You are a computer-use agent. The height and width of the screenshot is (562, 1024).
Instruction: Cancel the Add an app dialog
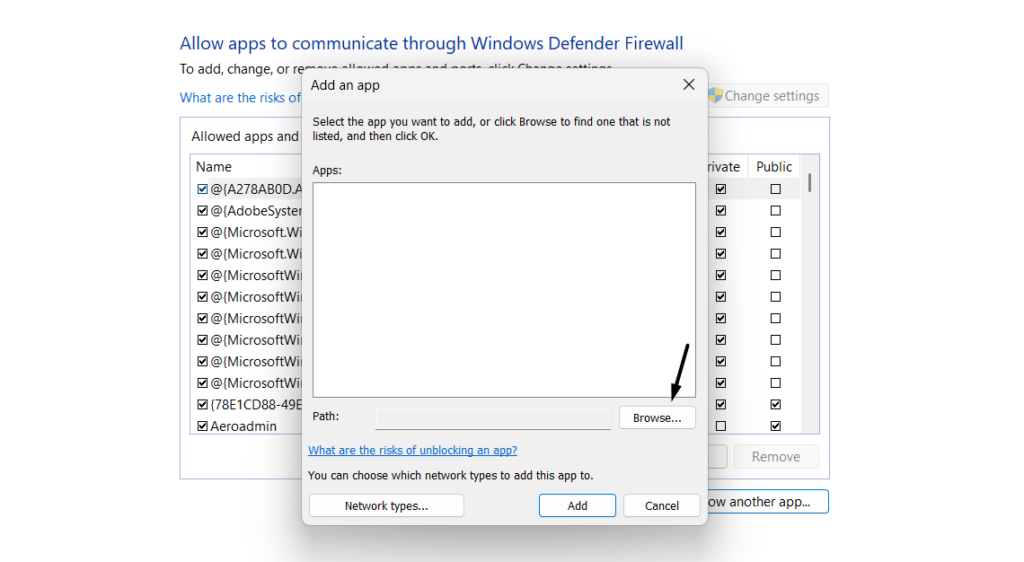[x=661, y=506]
